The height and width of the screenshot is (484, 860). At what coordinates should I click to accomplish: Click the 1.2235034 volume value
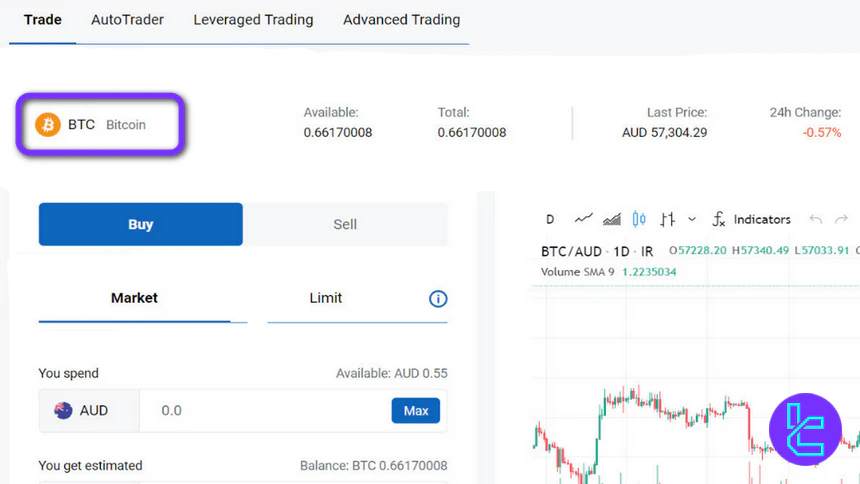(649, 272)
